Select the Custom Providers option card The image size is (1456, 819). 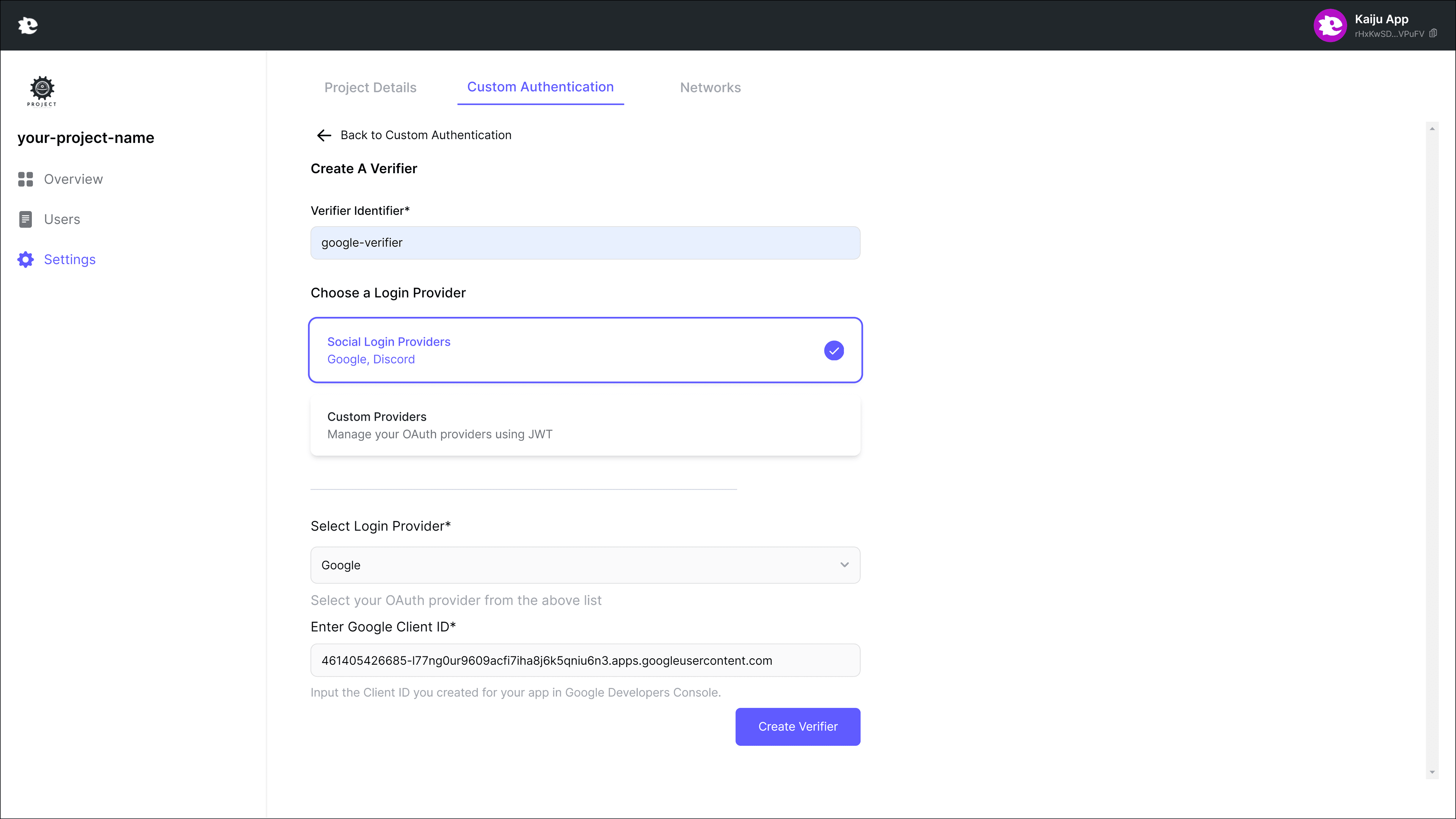[585, 425]
